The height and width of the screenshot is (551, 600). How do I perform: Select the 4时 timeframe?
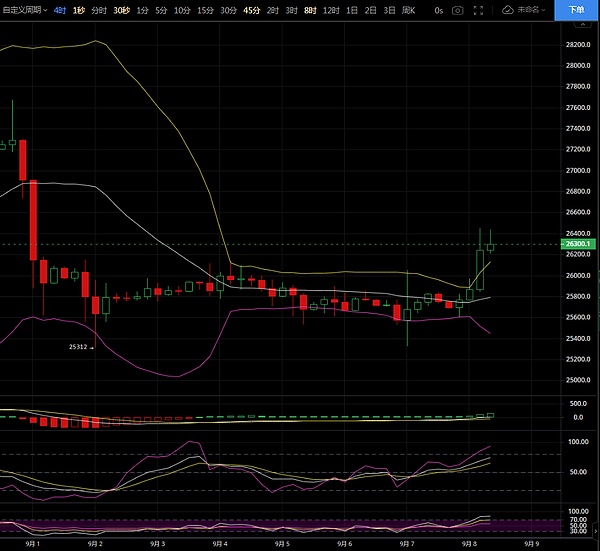(60, 10)
